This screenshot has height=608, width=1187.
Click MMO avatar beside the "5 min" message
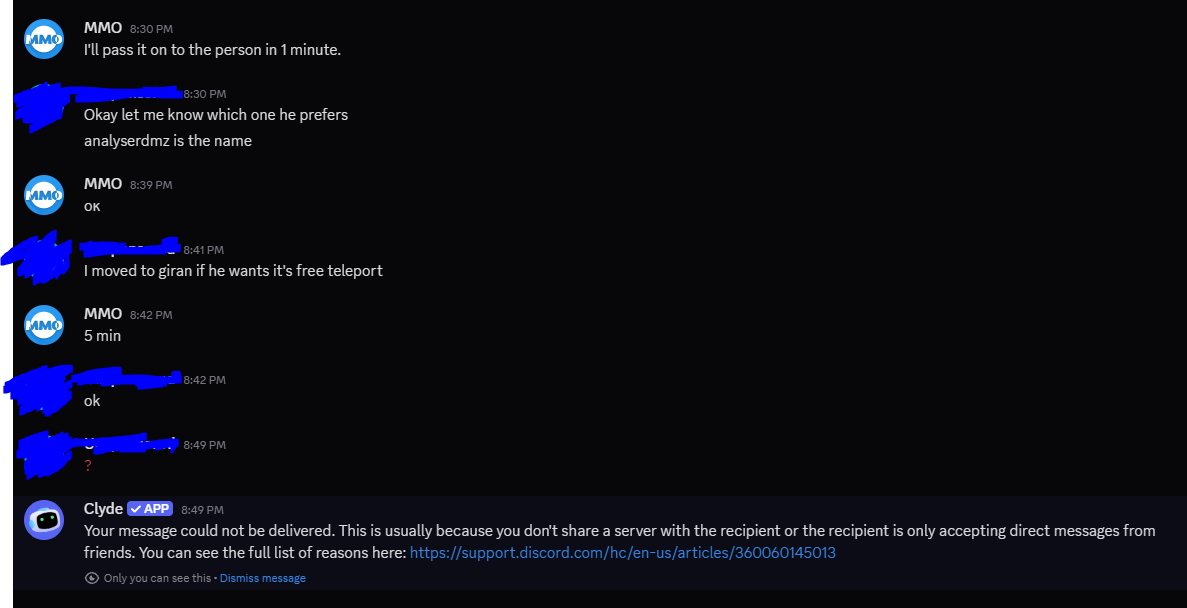tap(44, 325)
